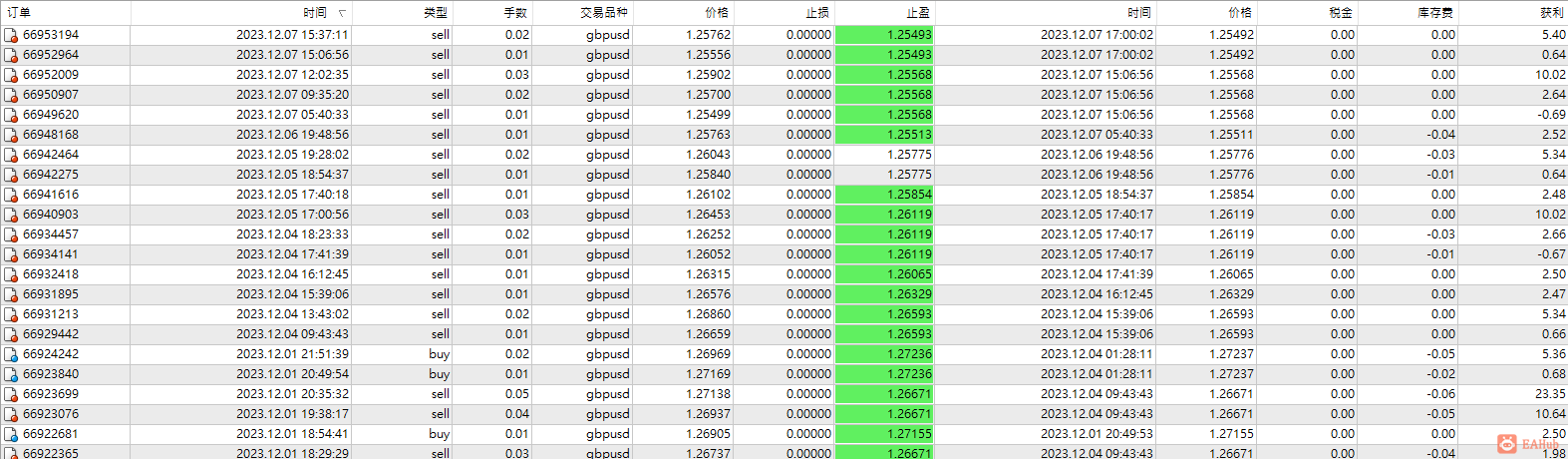Sort by the 止损 column header
The height and width of the screenshot is (459, 1568).
(x=784, y=13)
